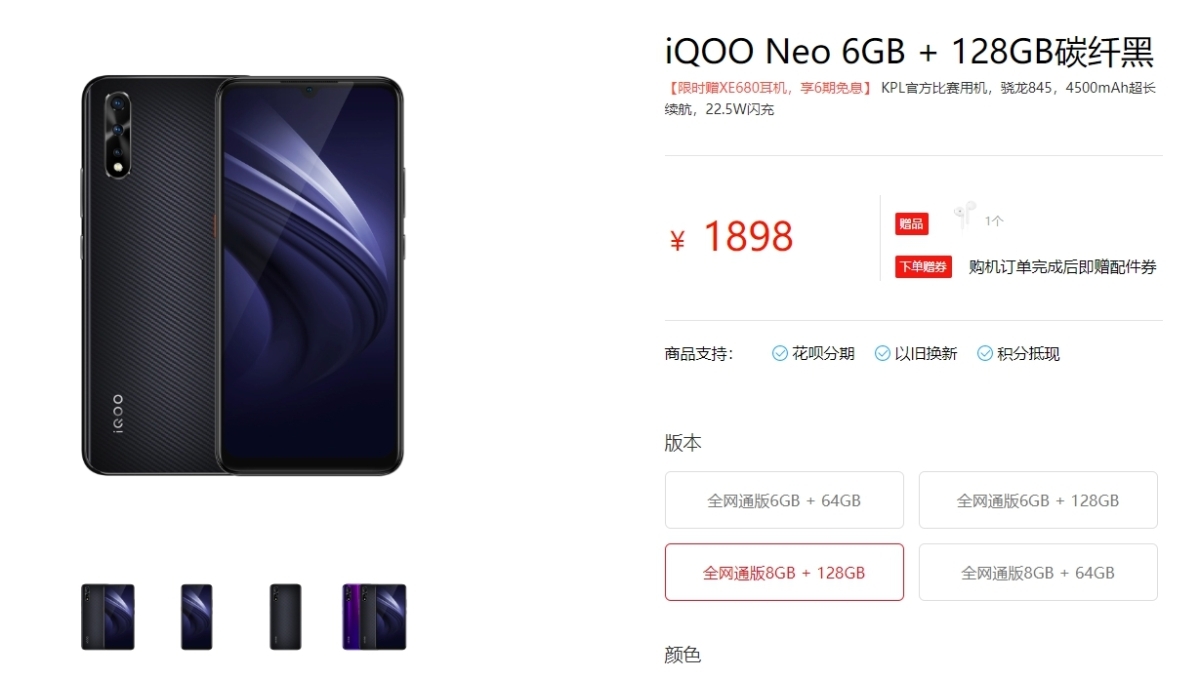This screenshot has height=678, width=1200.
Task: Click the earphone gift icon
Action: (x=964, y=215)
